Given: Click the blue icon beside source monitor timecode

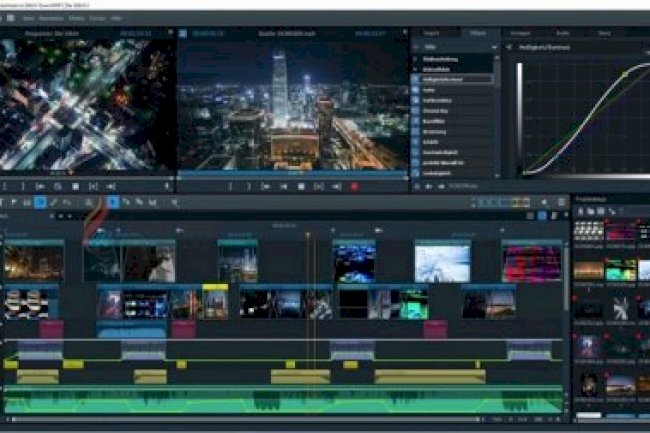Looking at the screenshot, I should point(183,34).
